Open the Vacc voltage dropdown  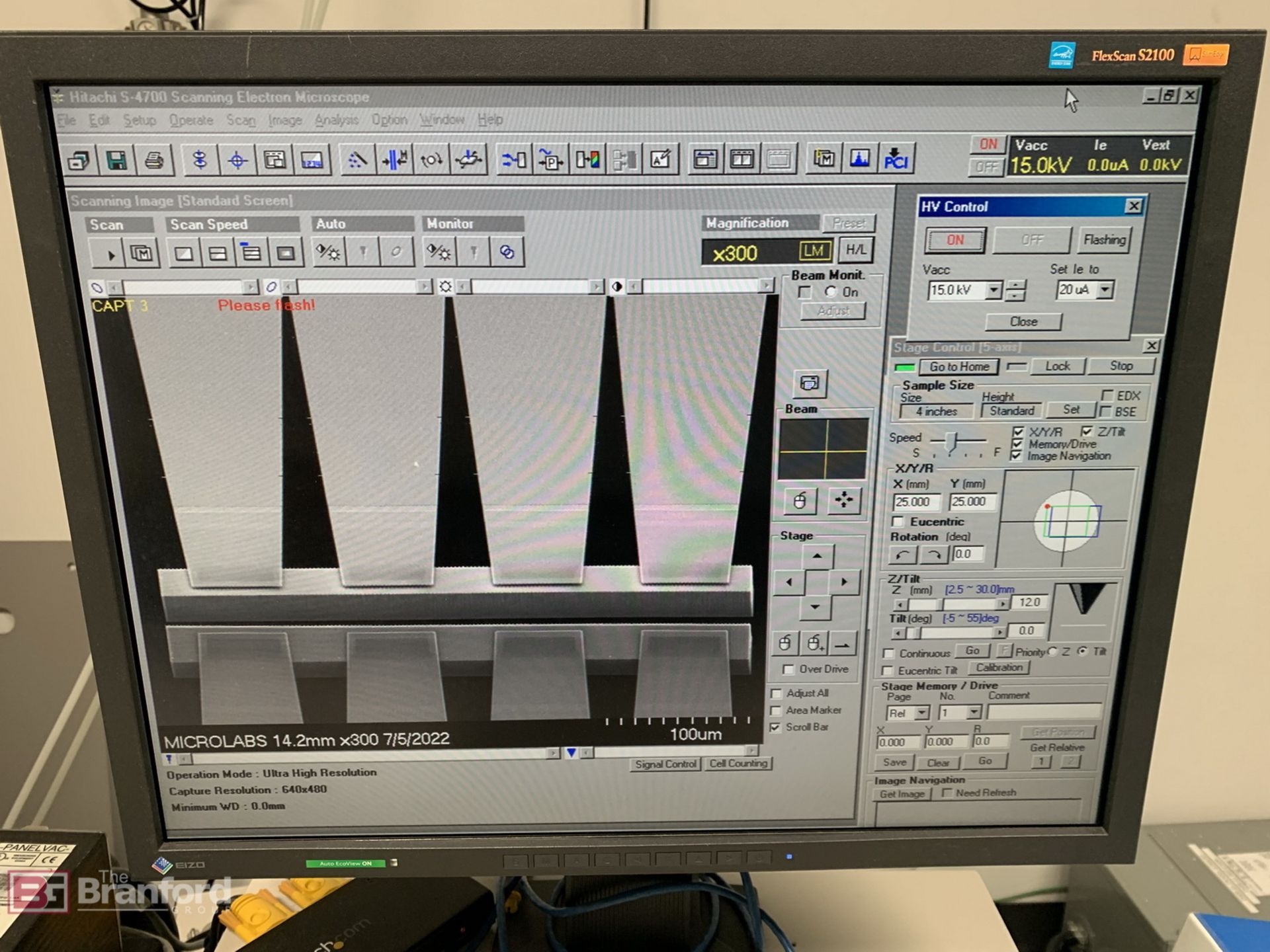[x=994, y=290]
